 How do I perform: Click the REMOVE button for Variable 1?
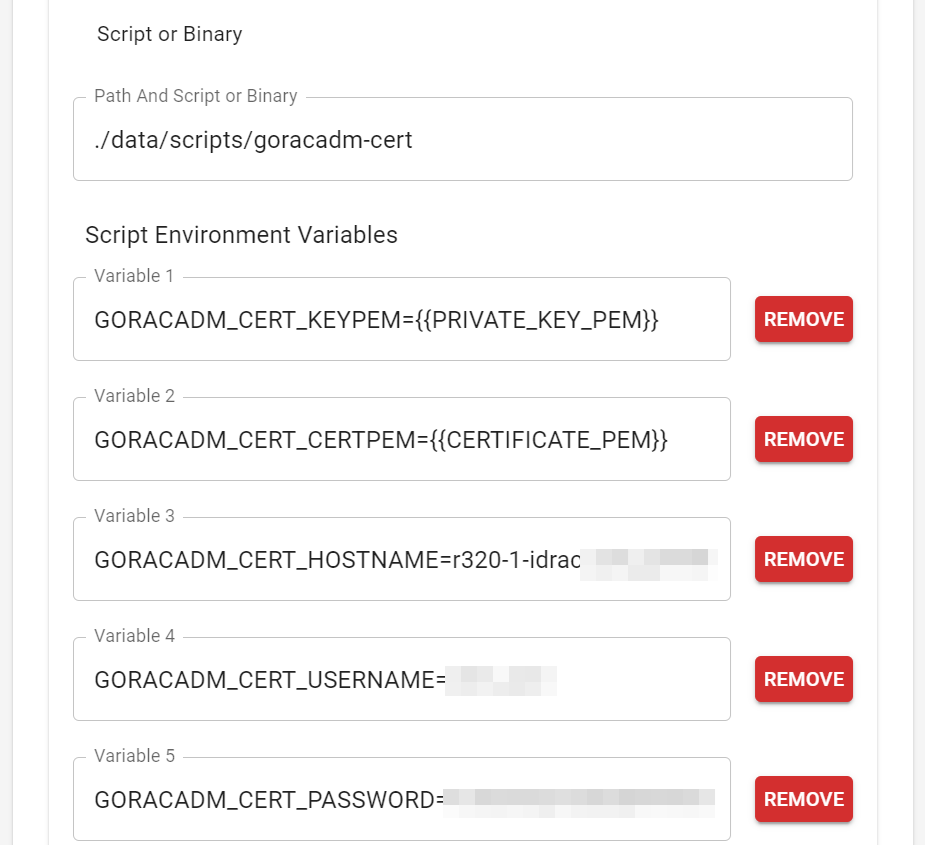(803, 319)
